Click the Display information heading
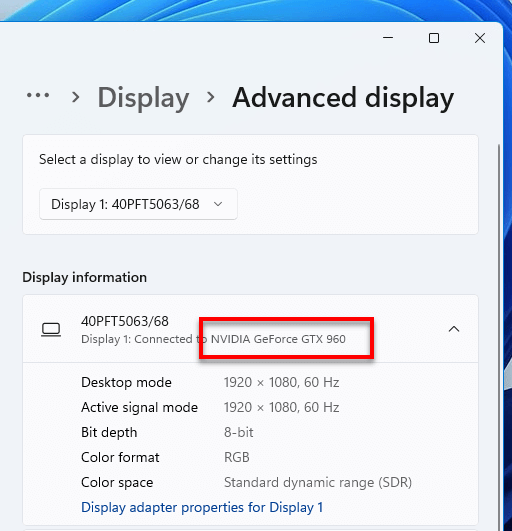Viewport: 512px width, 531px height. [84, 277]
